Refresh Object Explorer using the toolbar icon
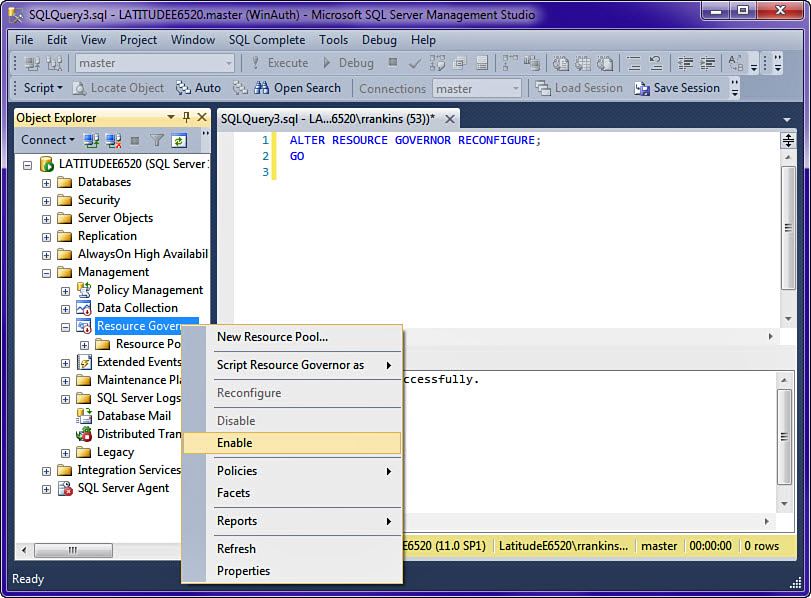 179,141
